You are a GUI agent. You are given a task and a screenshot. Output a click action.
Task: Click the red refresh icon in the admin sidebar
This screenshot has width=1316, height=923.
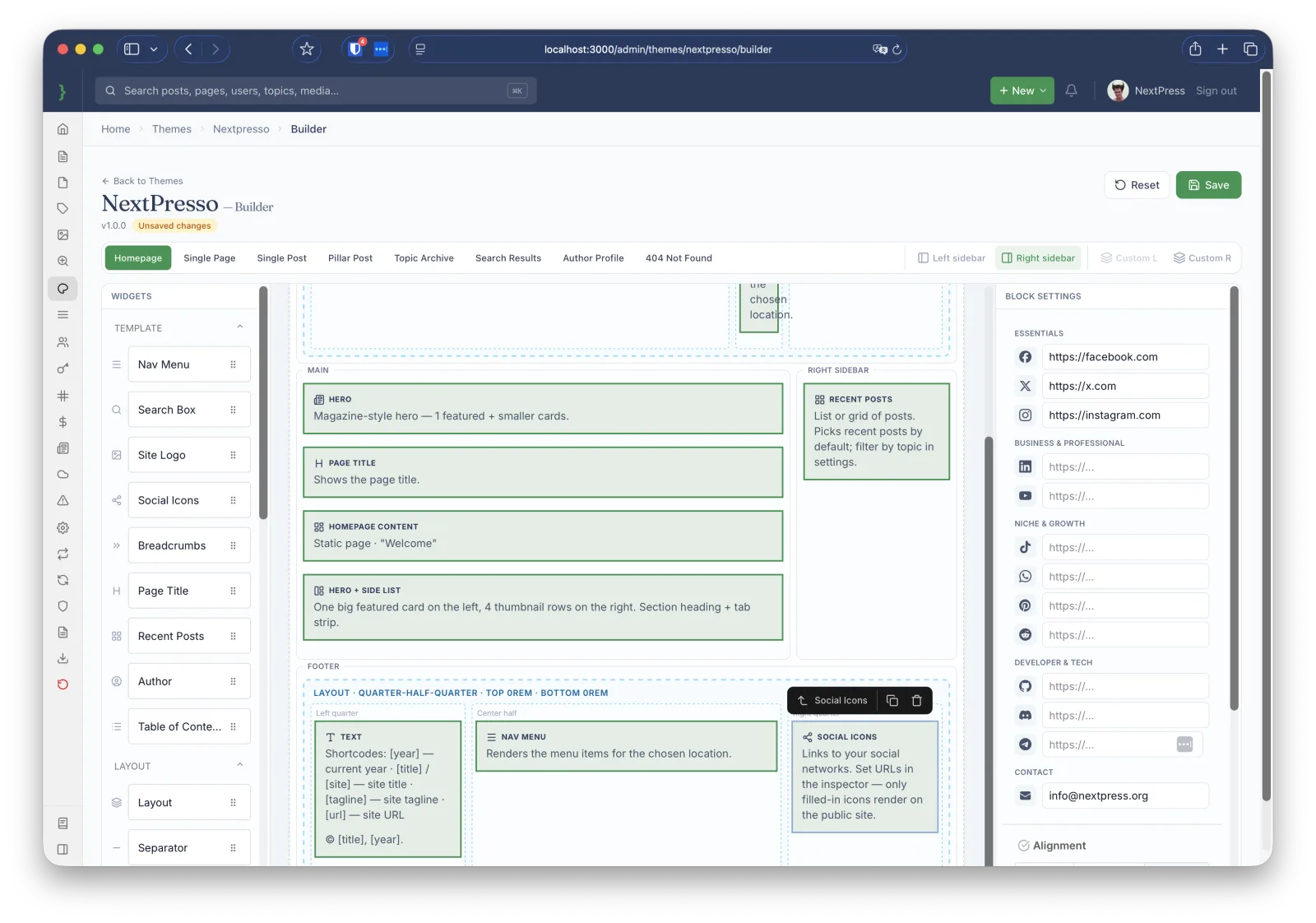point(63,684)
